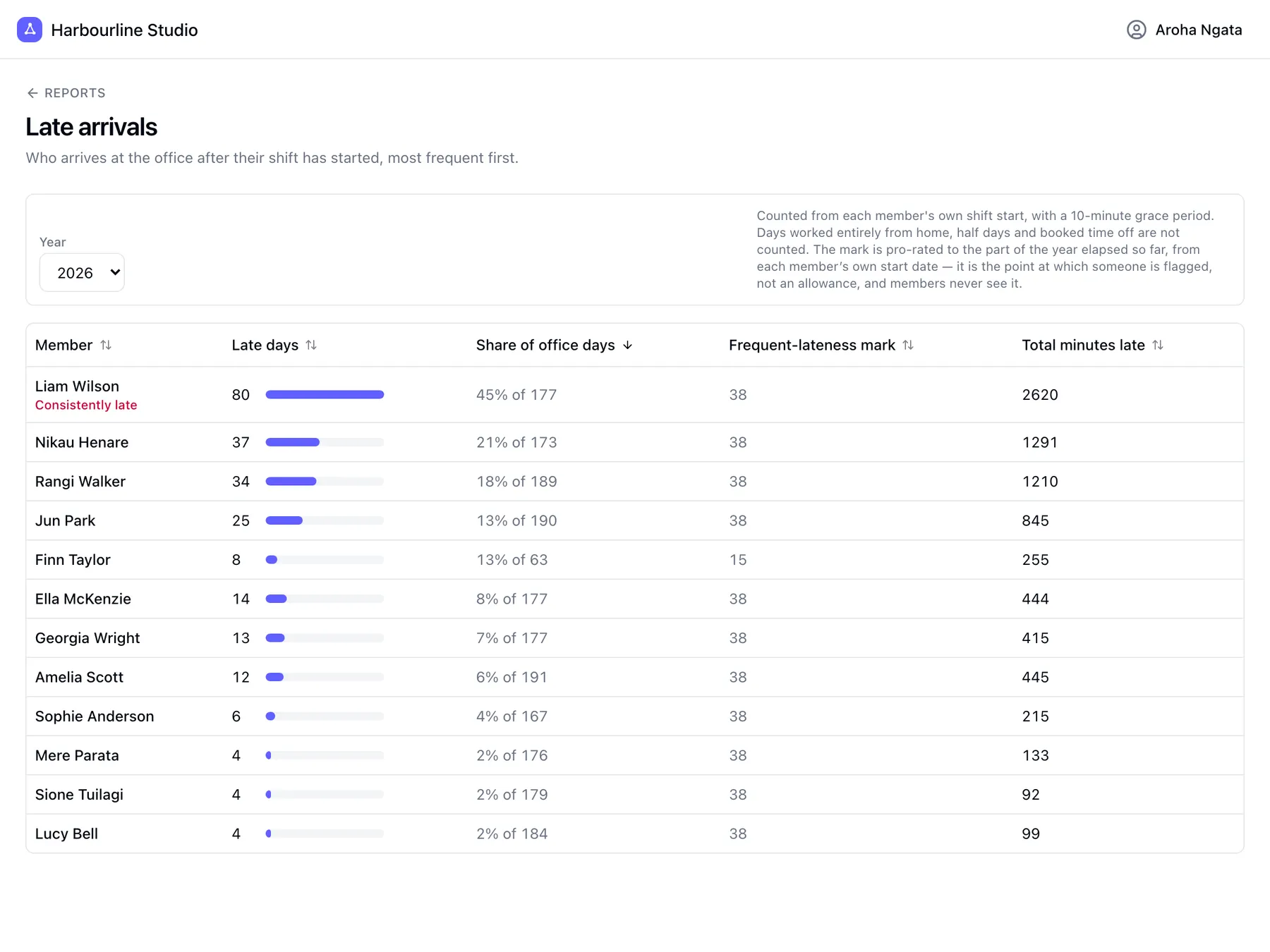
Task: Click the Consistently late label
Action: 86,405
